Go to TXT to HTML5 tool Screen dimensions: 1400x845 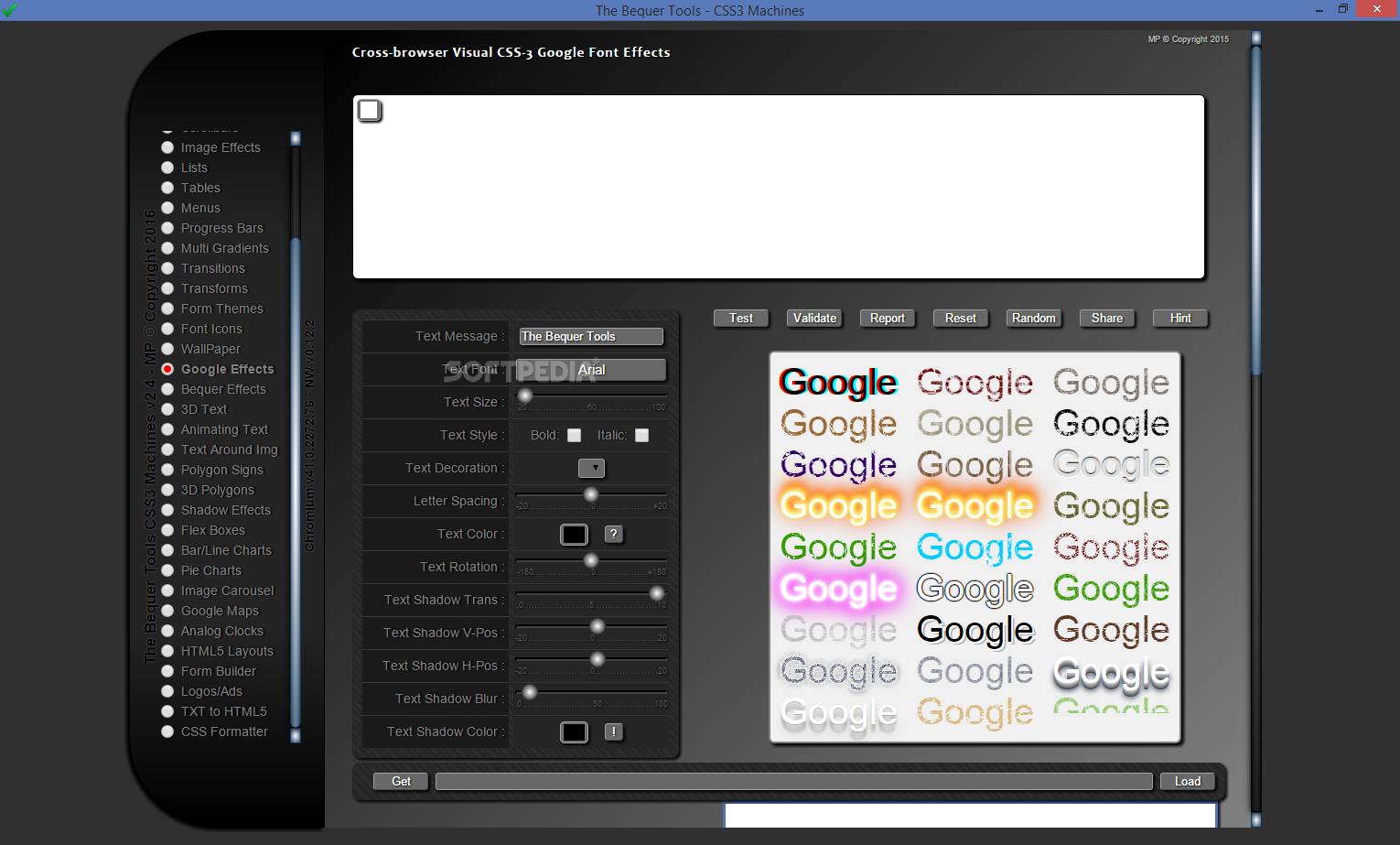pos(224,711)
